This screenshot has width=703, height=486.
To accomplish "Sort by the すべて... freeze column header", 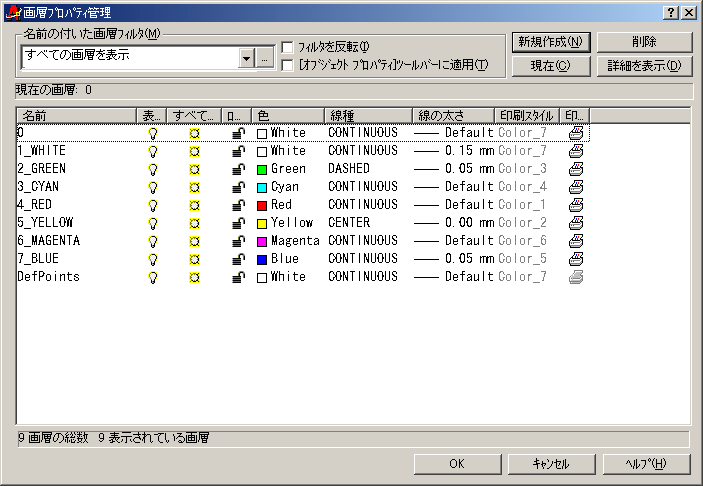I will click(x=194, y=116).
